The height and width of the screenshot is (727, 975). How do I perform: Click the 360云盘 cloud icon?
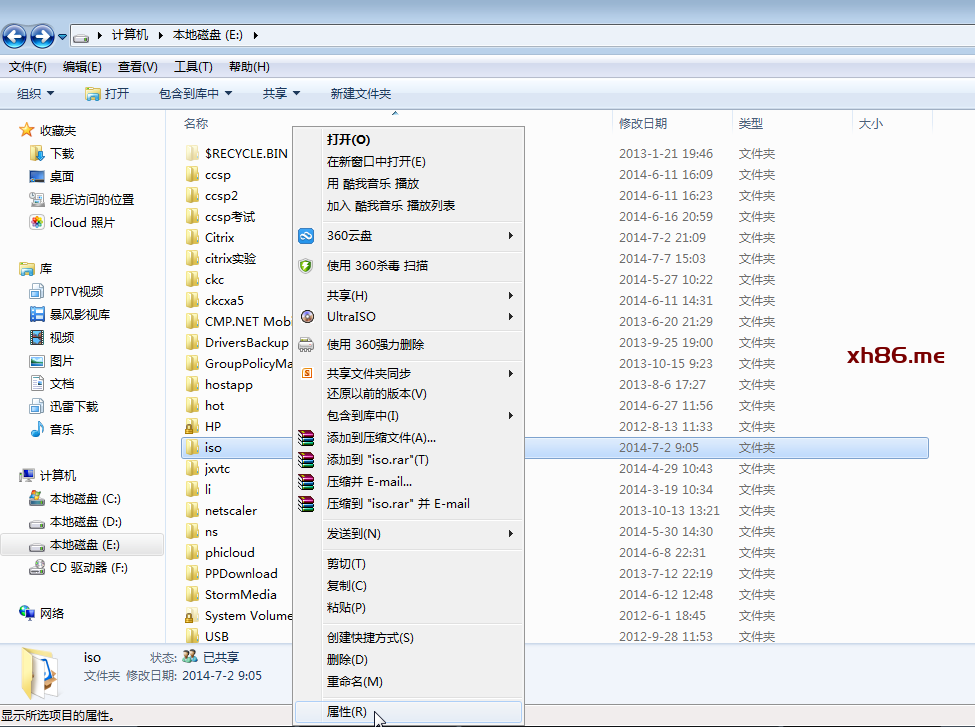tap(307, 236)
